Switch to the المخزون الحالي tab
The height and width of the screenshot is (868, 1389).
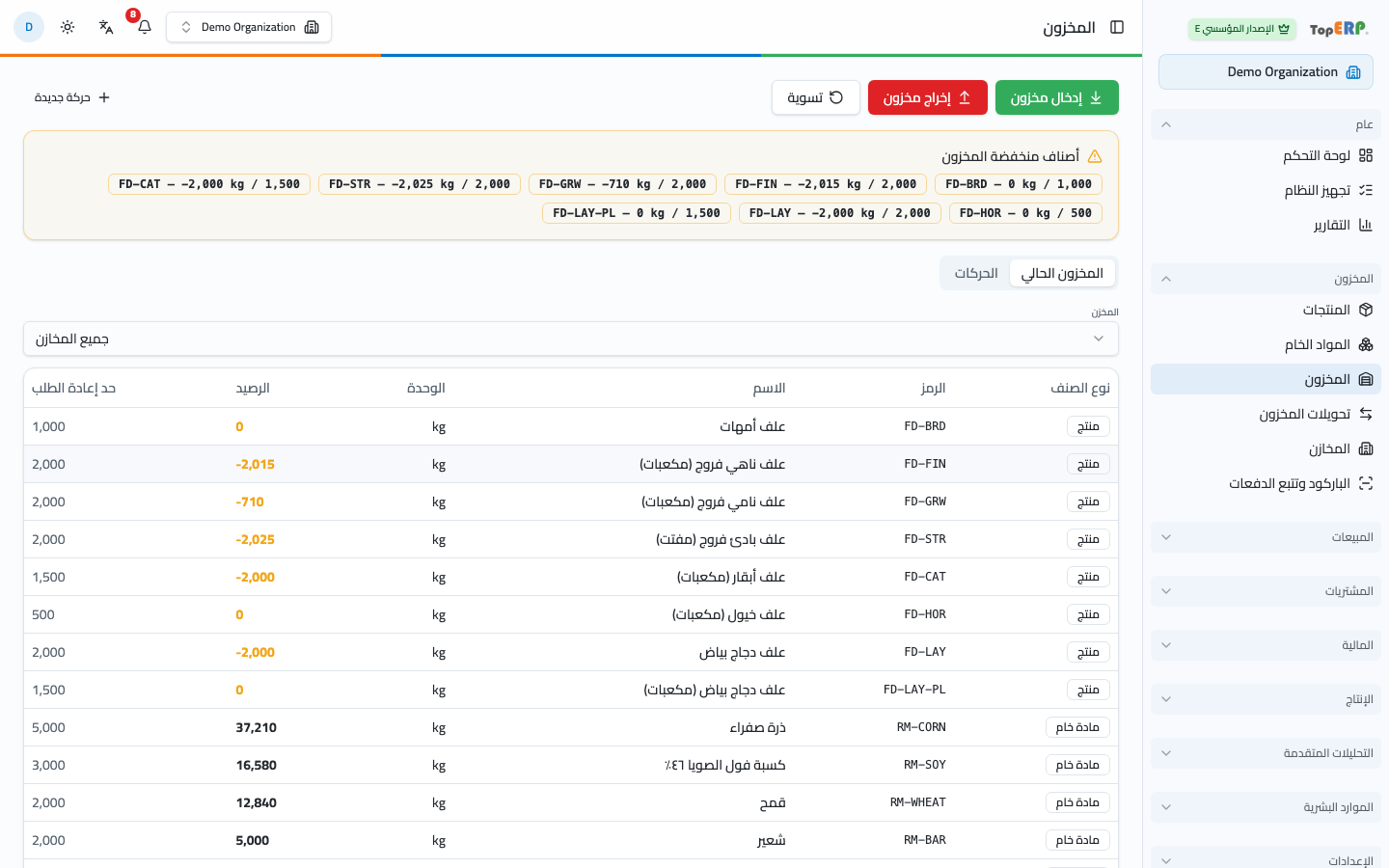pos(1062,273)
